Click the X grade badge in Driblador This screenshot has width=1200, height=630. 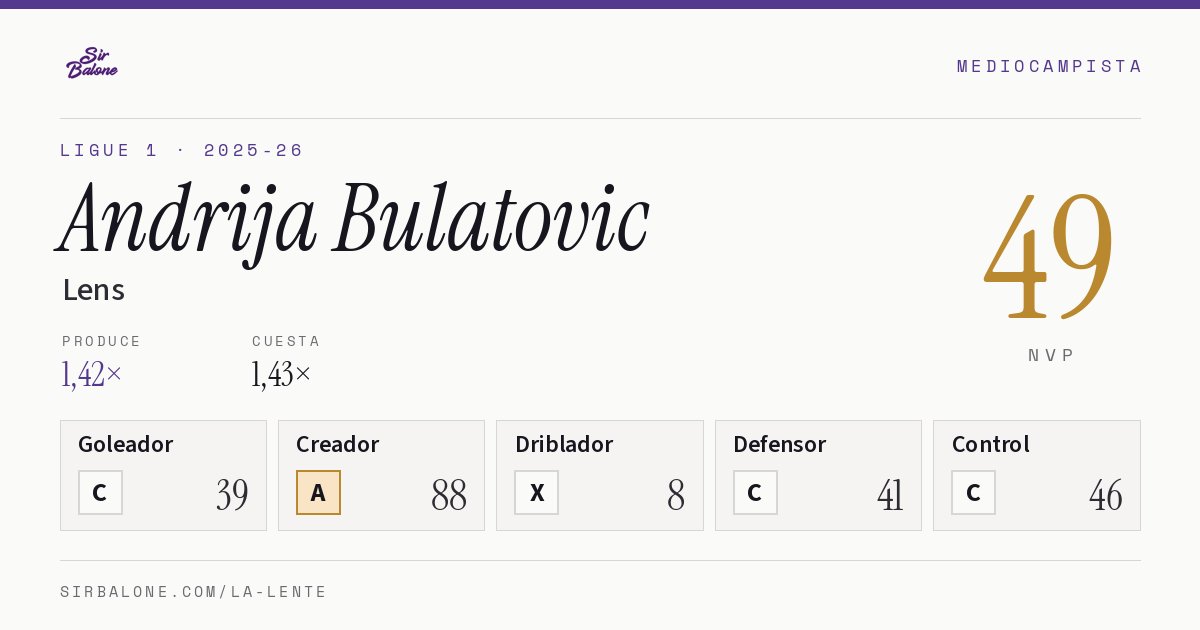coord(537,493)
